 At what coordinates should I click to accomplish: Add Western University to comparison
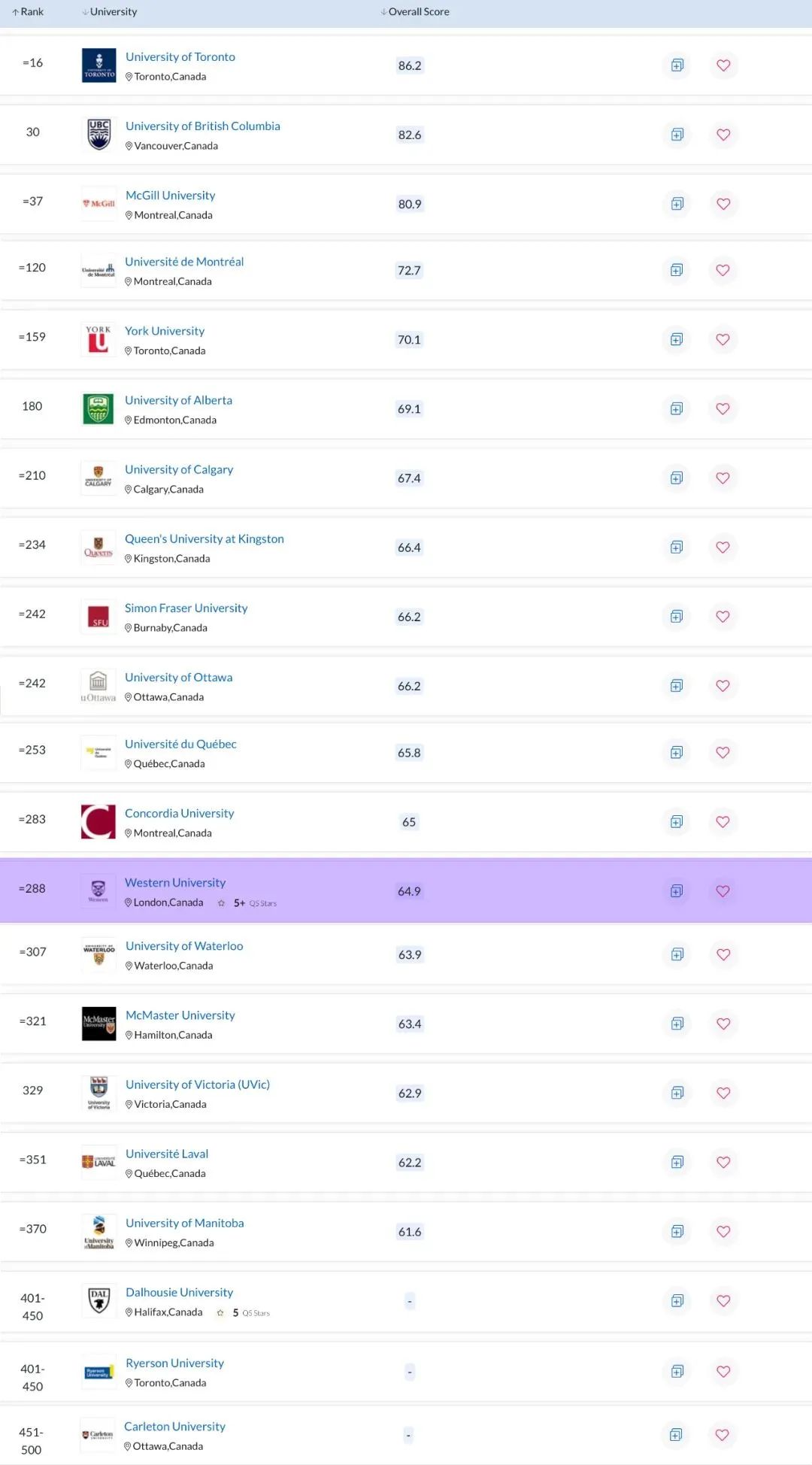676,890
